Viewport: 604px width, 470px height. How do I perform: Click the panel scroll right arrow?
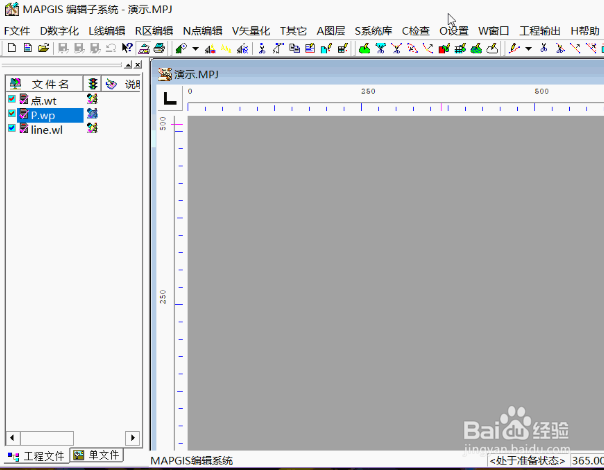(x=133, y=438)
